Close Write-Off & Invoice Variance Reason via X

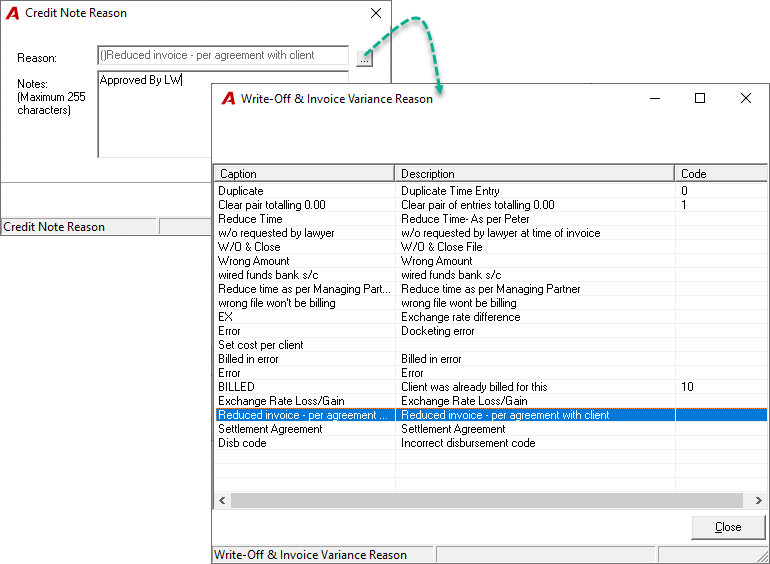[x=745, y=99]
